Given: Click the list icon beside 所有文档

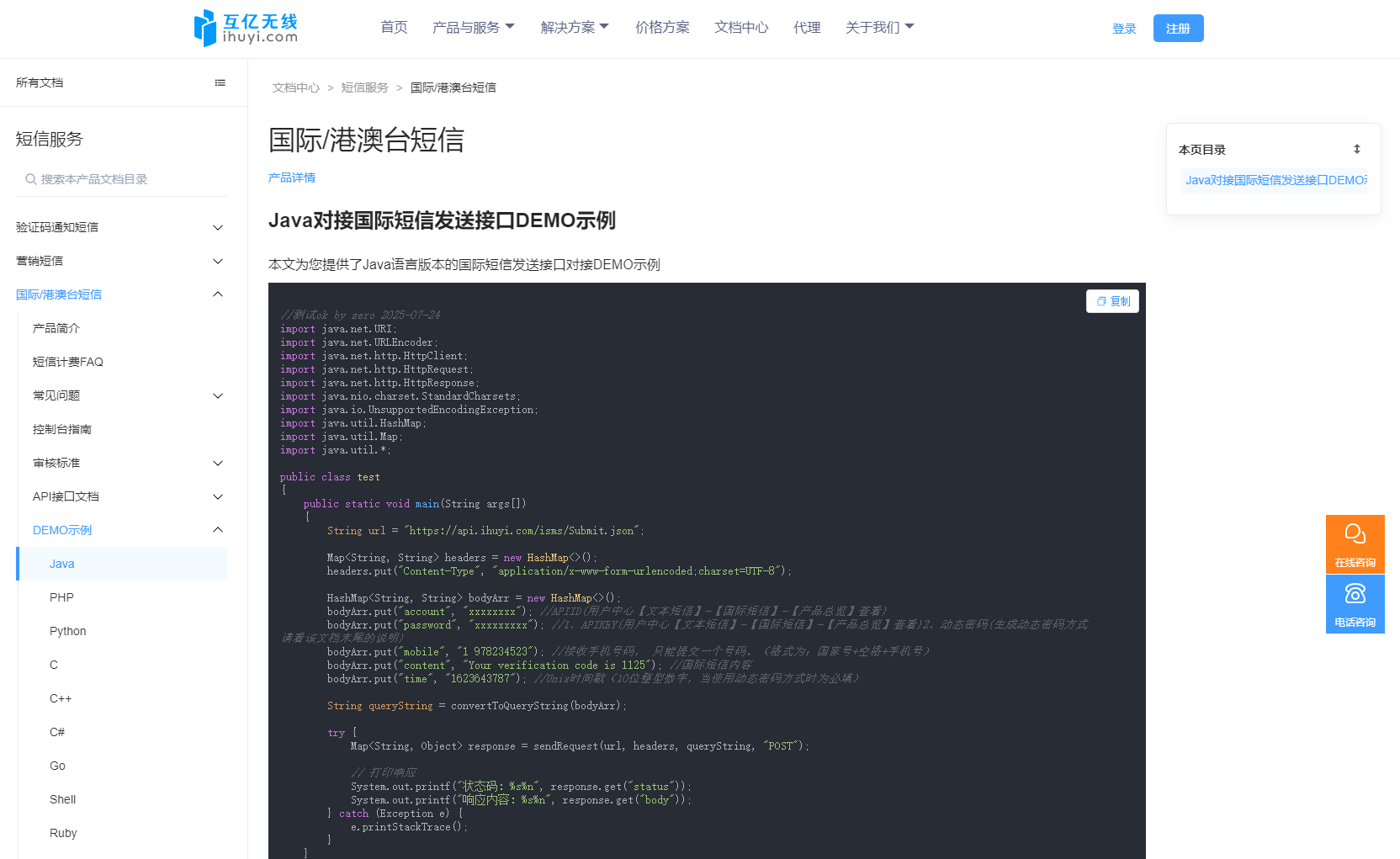Looking at the screenshot, I should click(220, 82).
